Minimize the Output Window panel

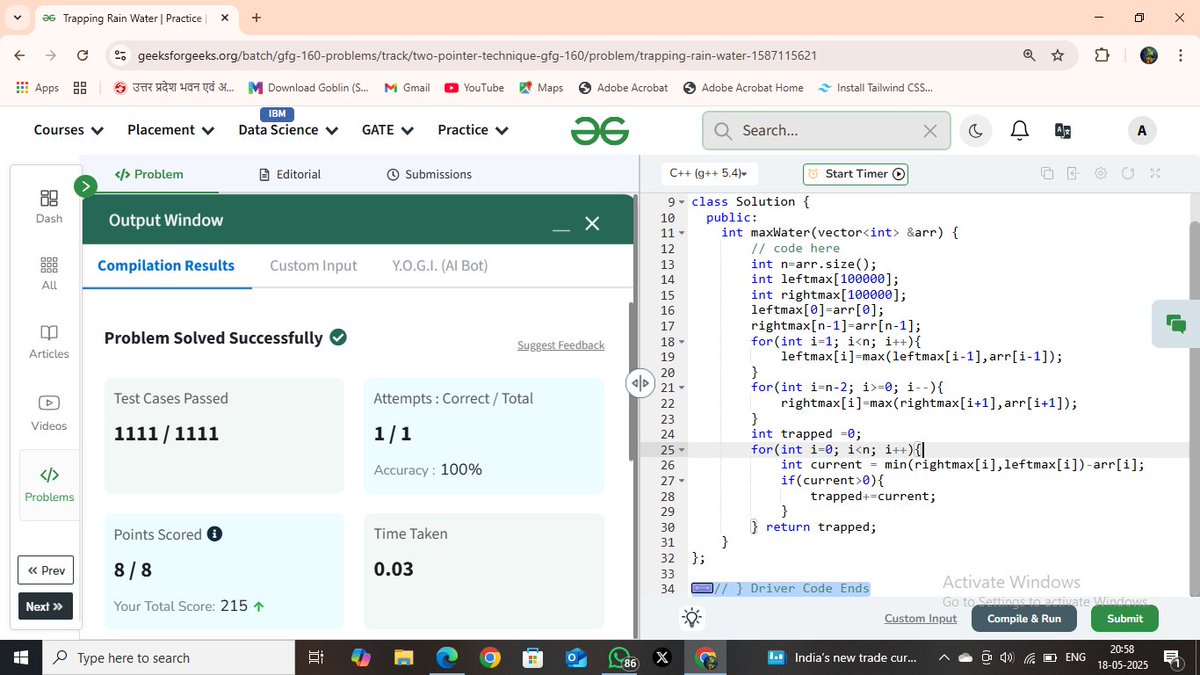(x=561, y=228)
